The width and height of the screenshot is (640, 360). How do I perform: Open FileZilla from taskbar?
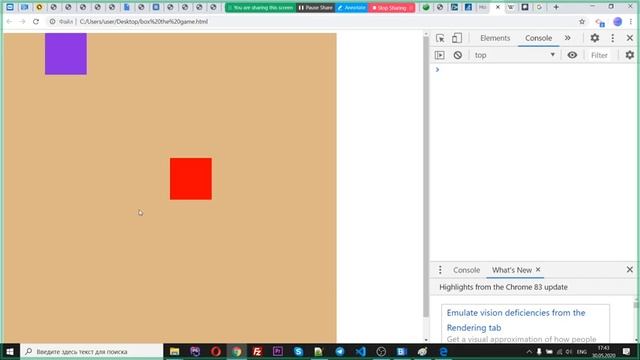click(x=257, y=351)
